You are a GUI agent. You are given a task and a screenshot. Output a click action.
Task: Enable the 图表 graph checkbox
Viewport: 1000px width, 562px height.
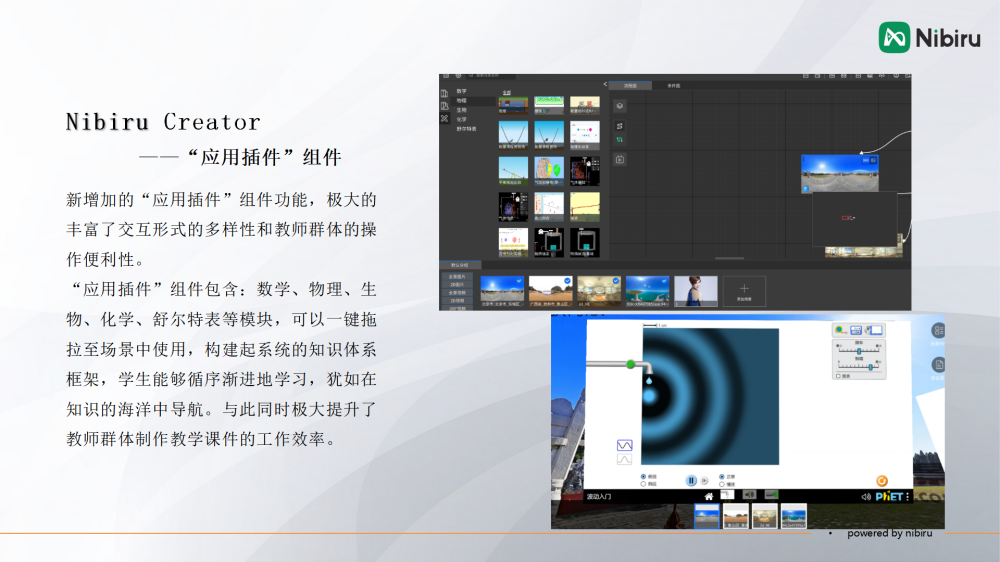pos(838,376)
